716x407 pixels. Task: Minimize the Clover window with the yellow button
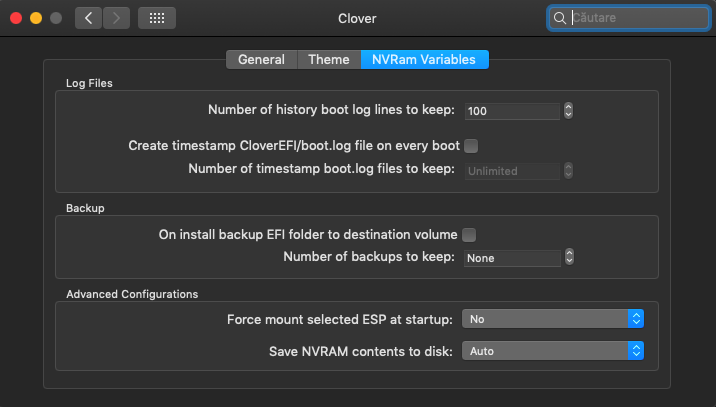36,18
